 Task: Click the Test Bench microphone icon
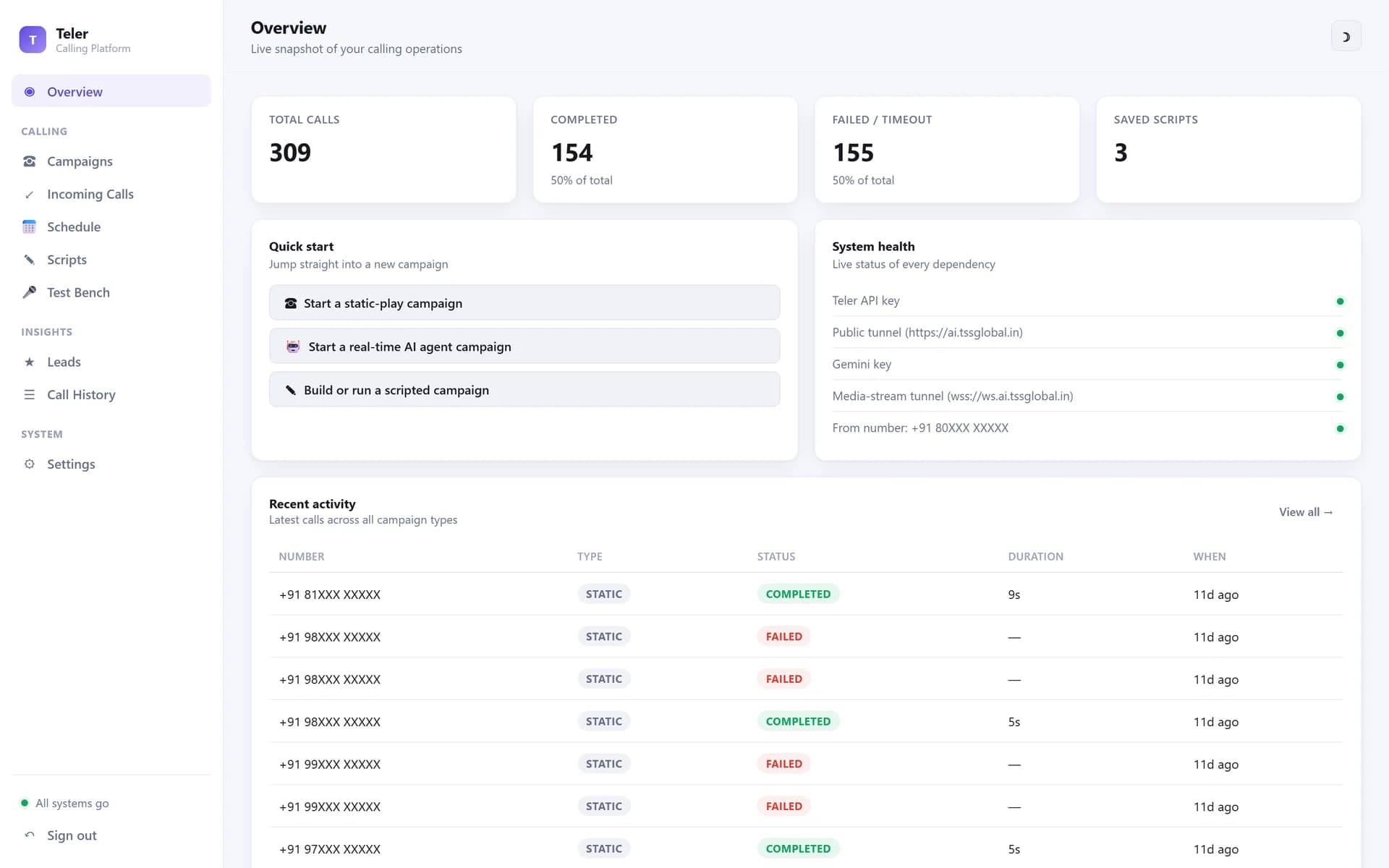[30, 292]
